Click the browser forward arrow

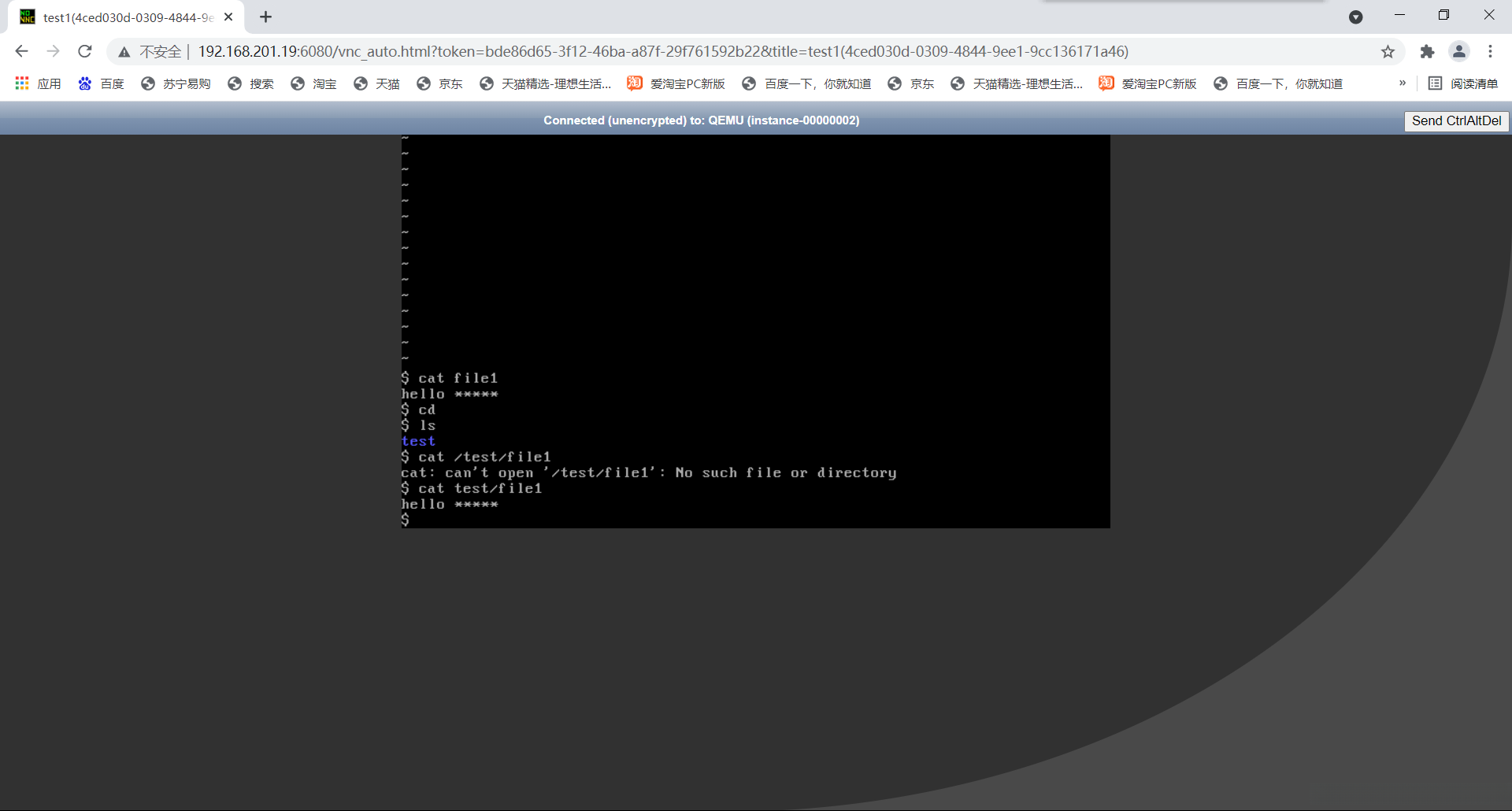tap(53, 51)
